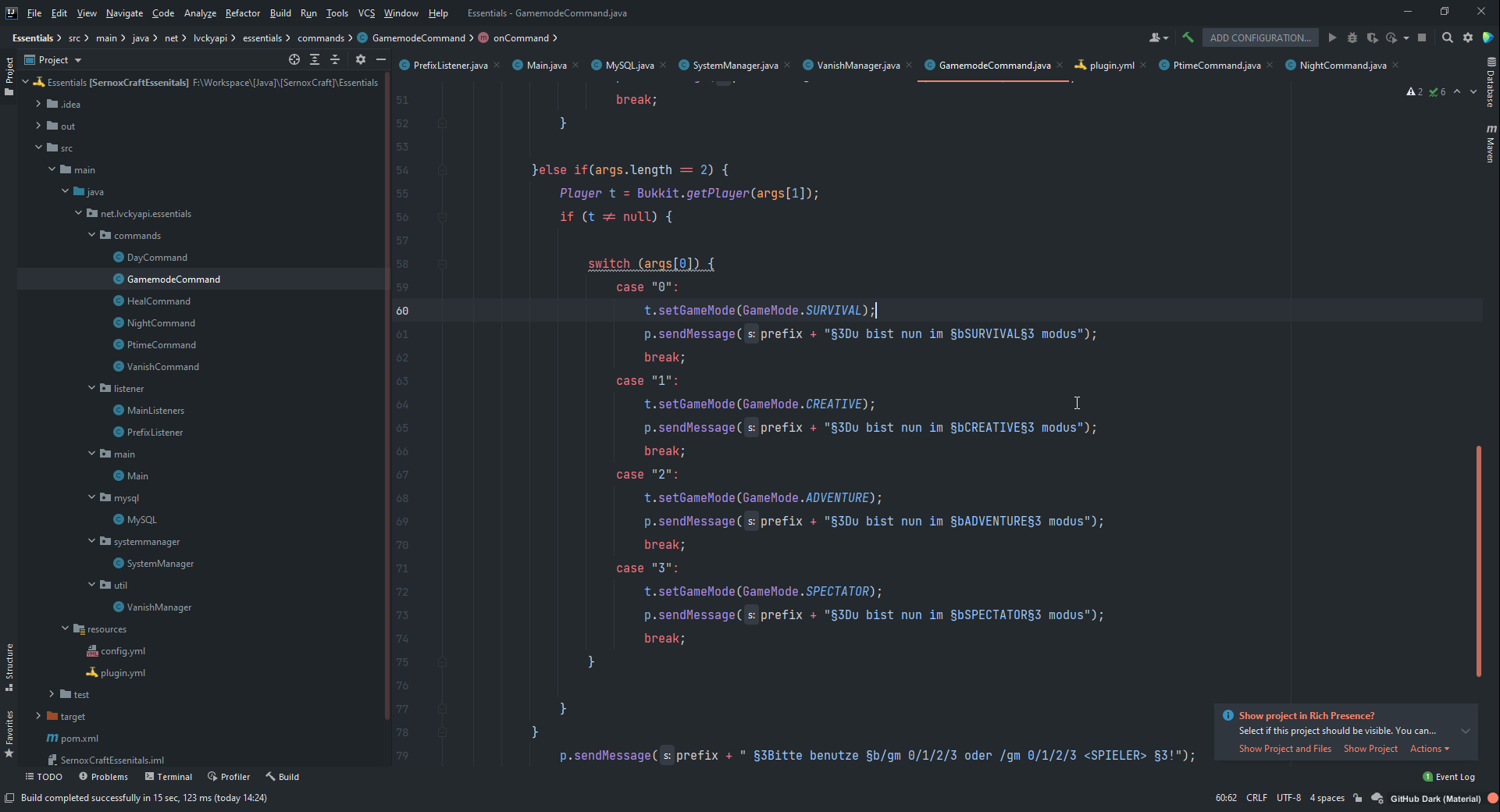Select opened file locator icon in Project panel
Image resolution: width=1500 pixels, height=812 pixels.
click(294, 59)
